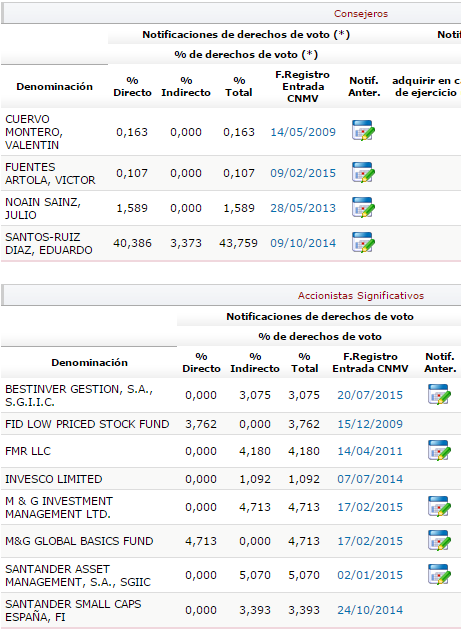This screenshot has width=461, height=629.
Task: Open previous notification icon for M&G Global Basics Fund
Action: (x=439, y=540)
